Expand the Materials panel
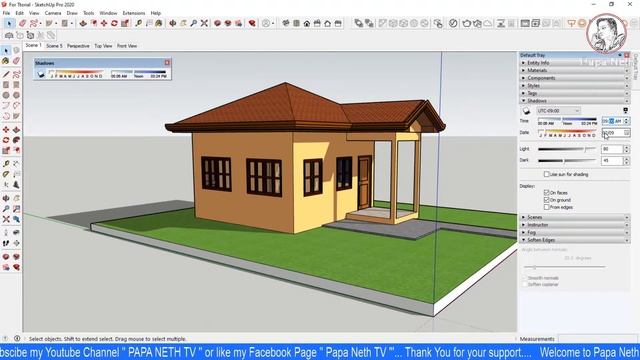The image size is (640, 360). pos(575,71)
